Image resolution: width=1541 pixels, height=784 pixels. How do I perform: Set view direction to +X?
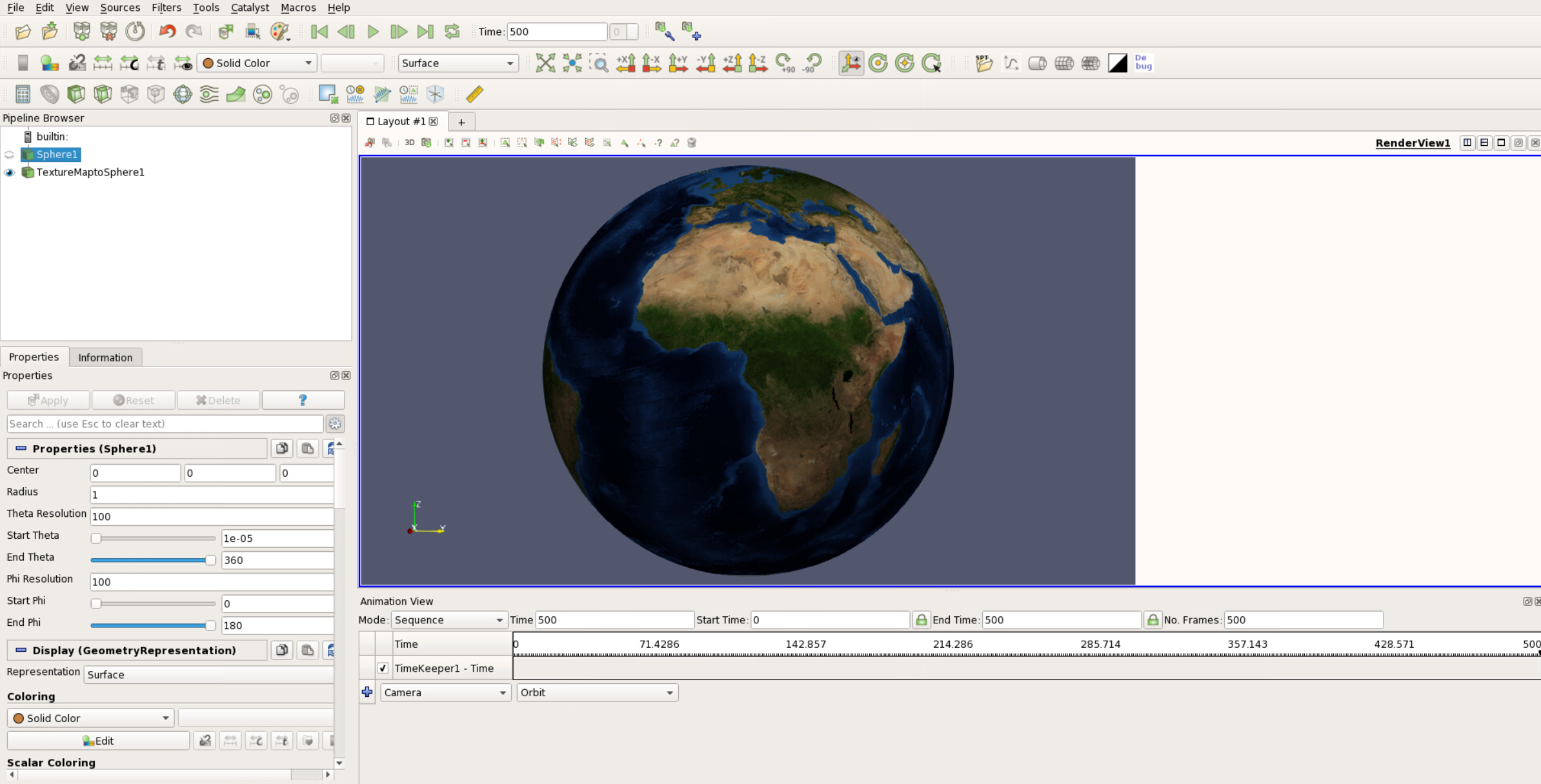coord(625,63)
